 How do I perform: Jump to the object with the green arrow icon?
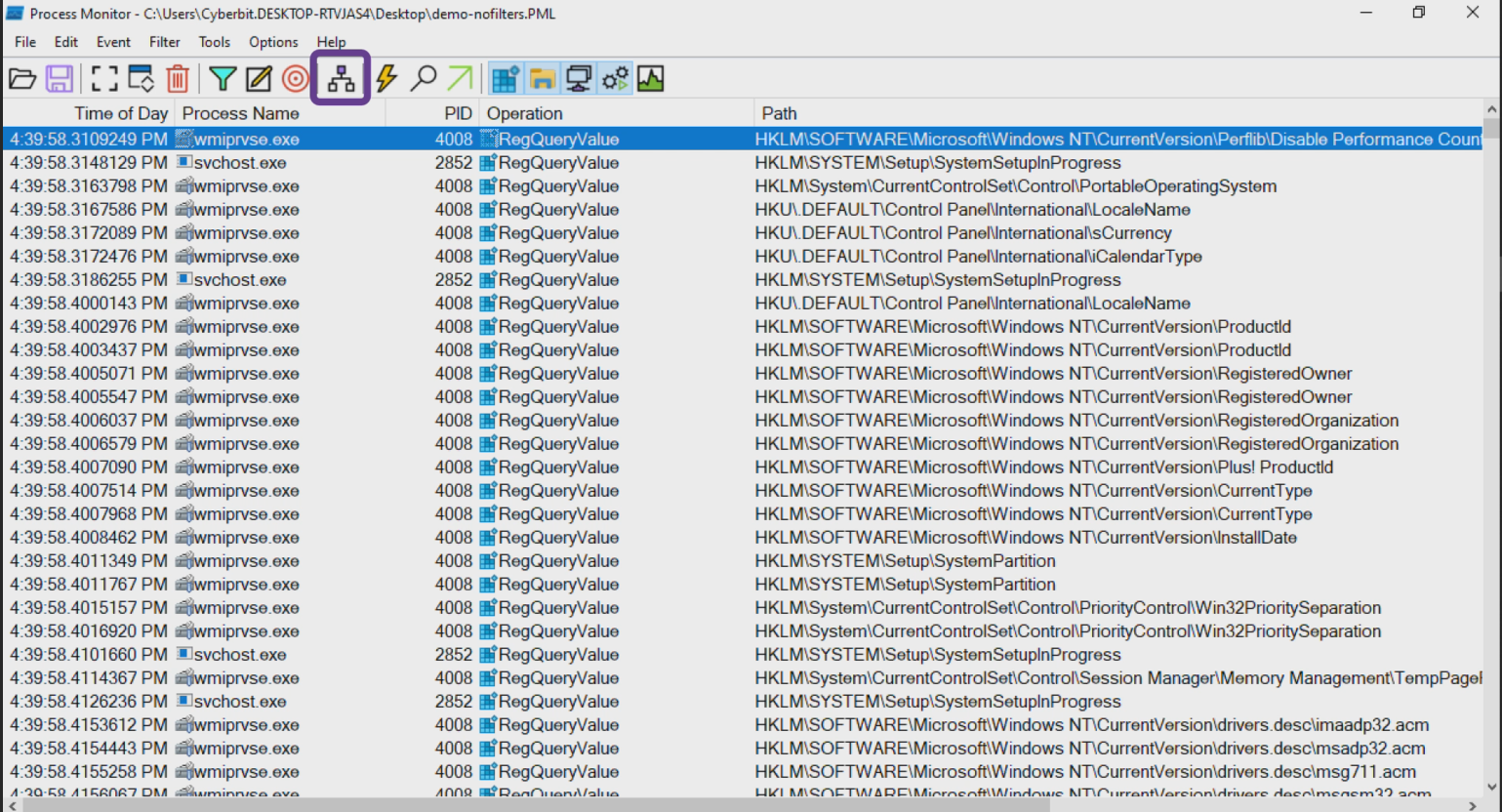click(460, 79)
